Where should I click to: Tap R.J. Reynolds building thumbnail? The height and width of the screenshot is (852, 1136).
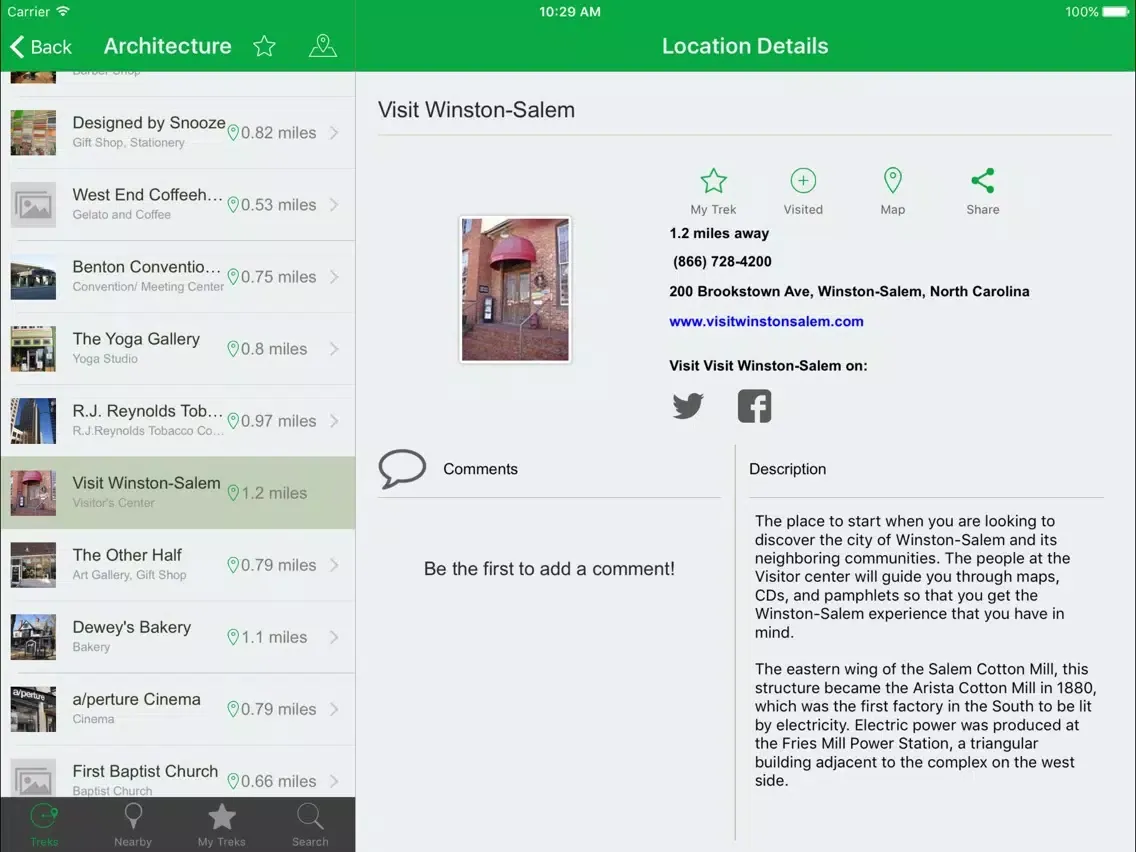point(33,421)
